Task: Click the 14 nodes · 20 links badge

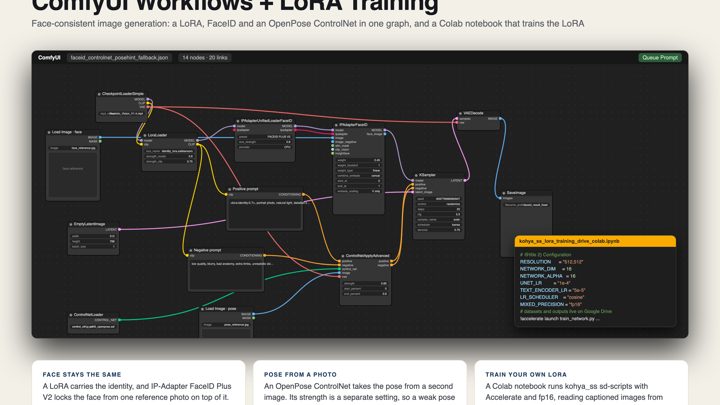Action: [205, 57]
